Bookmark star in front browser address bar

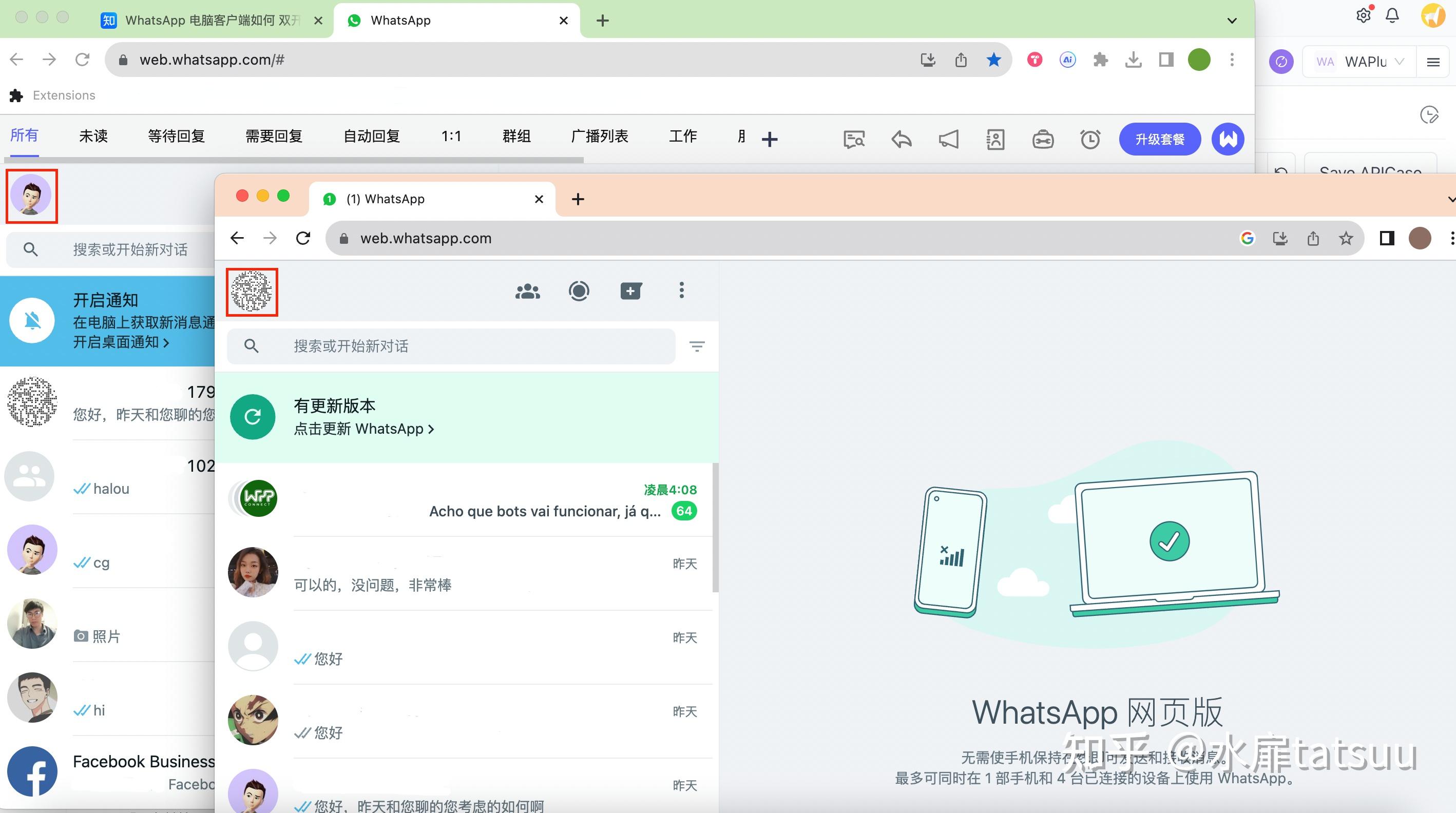coord(1346,239)
